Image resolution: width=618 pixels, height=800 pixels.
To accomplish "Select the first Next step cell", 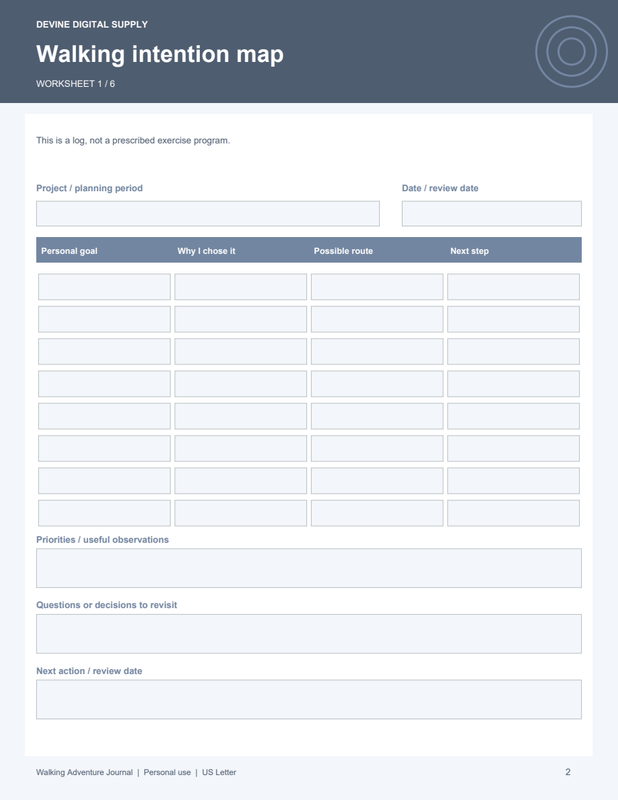I will pyautogui.click(x=513, y=287).
